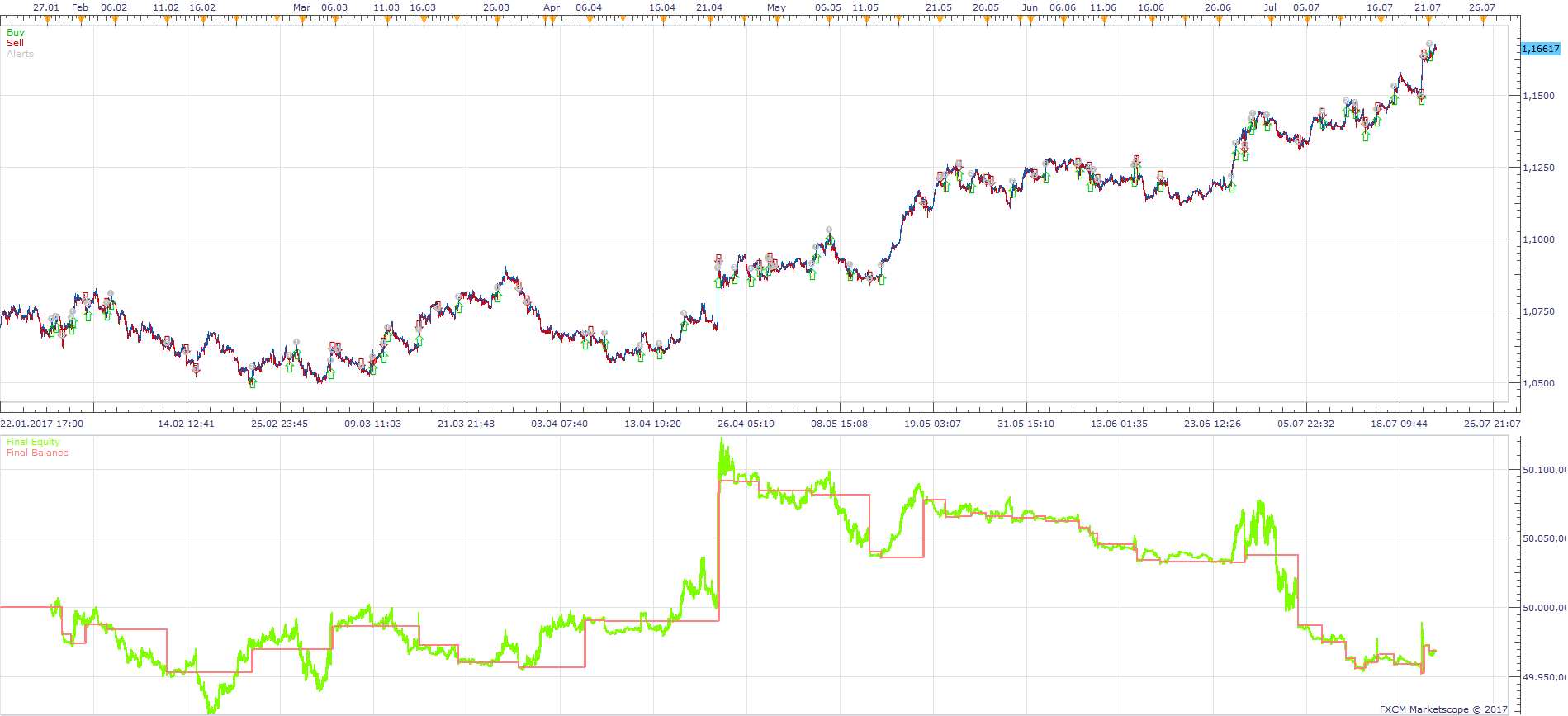Click the orange marker under 06.06
1568x716 pixels.
click(1063, 20)
